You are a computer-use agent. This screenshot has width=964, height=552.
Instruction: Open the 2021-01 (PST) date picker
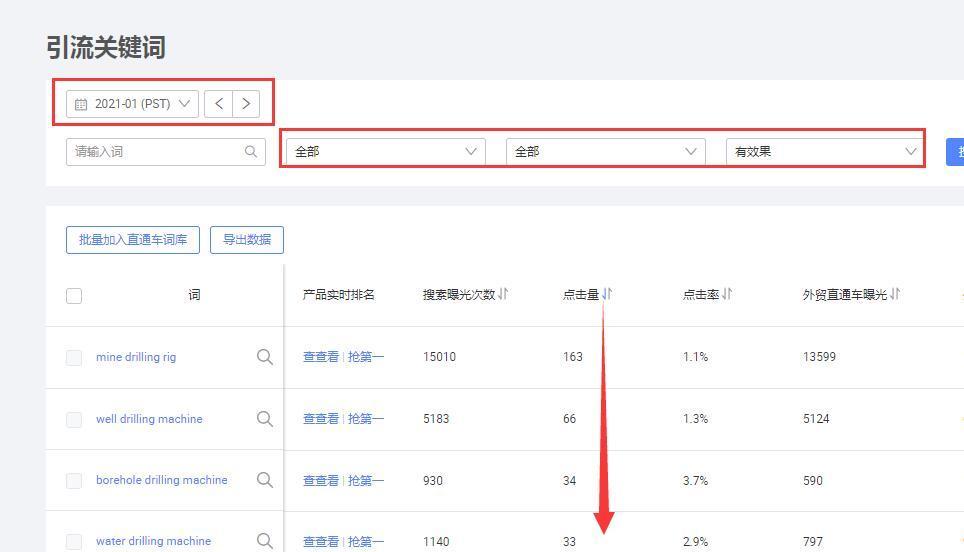point(132,104)
